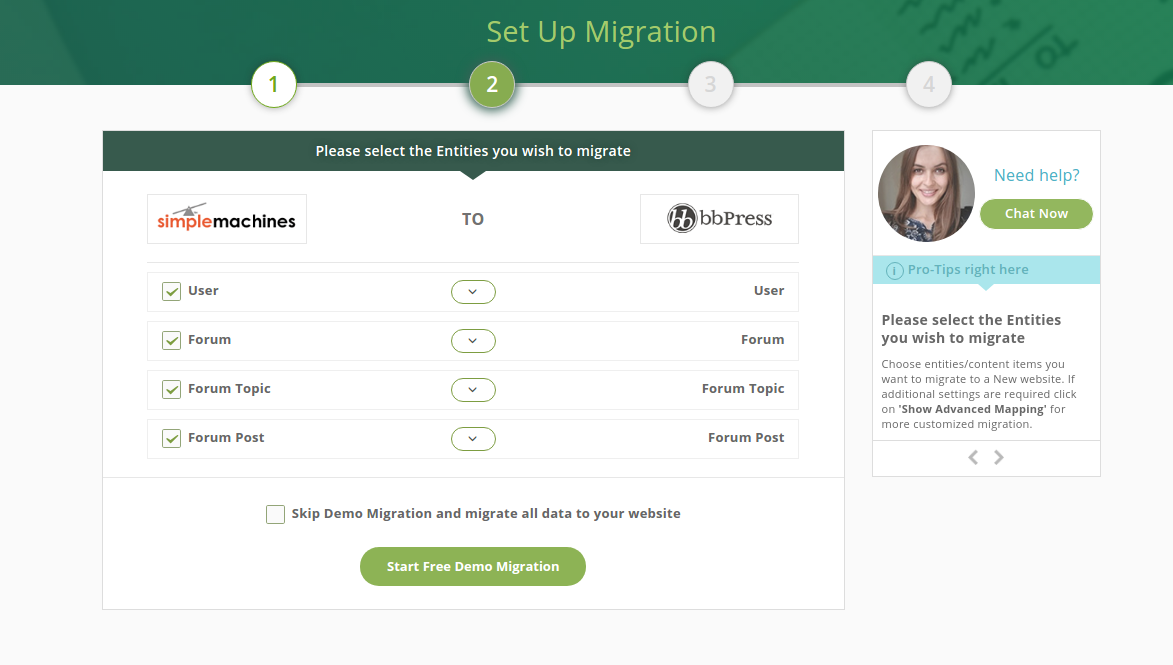Uncheck the Forum entity checkbox
The width and height of the screenshot is (1173, 665).
pyautogui.click(x=171, y=340)
